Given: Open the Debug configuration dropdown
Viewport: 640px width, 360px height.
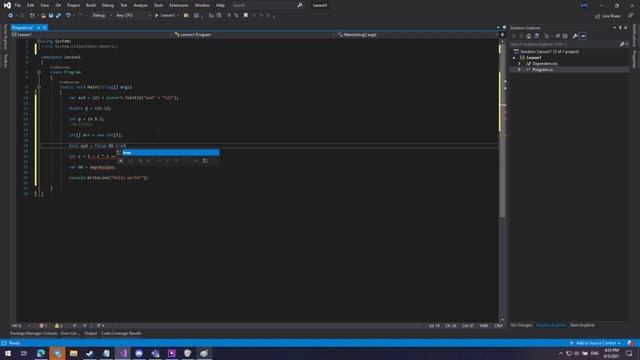Looking at the screenshot, I should tap(102, 16).
